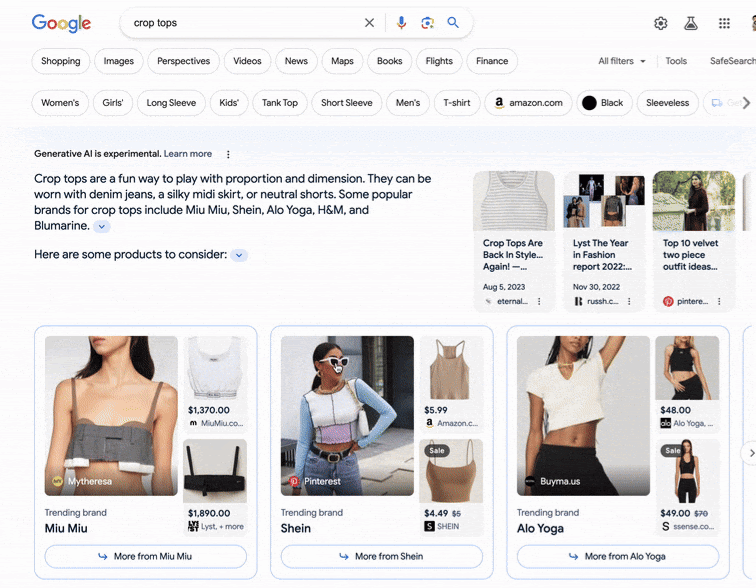Open the Pinterest Shein model image

point(347,415)
